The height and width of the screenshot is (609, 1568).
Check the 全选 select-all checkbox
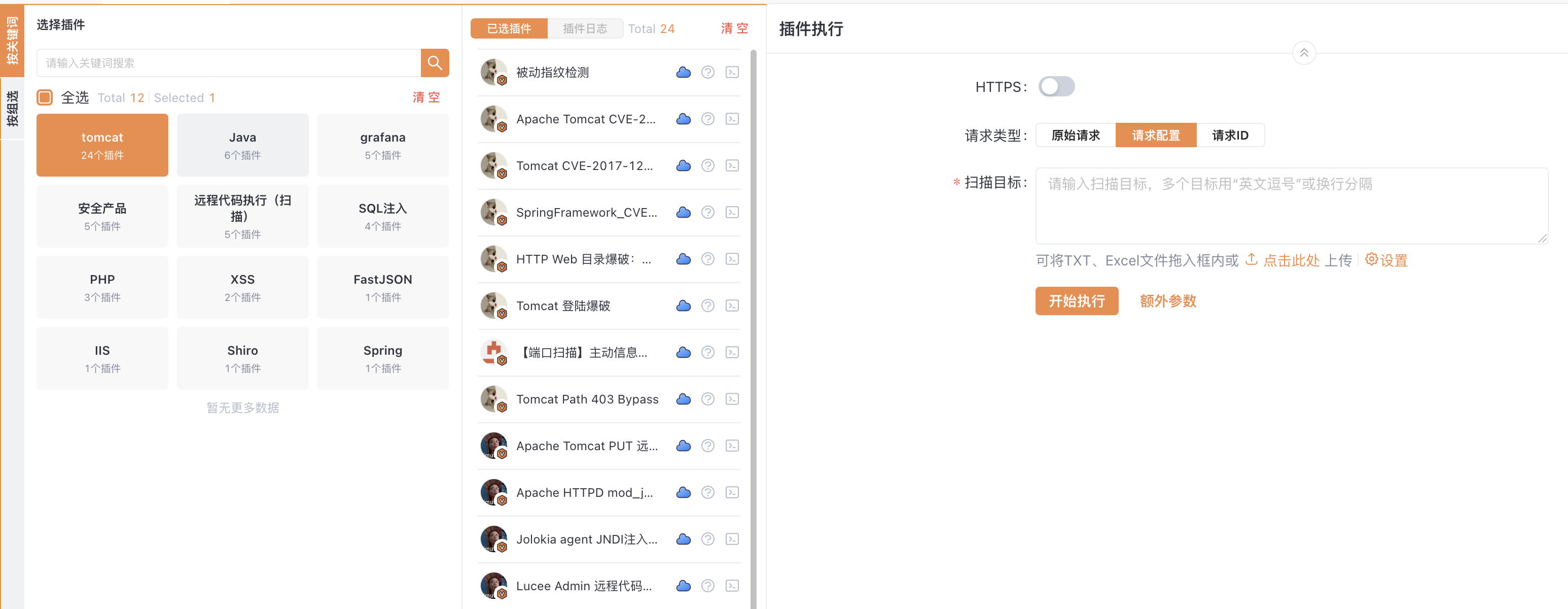tap(45, 97)
